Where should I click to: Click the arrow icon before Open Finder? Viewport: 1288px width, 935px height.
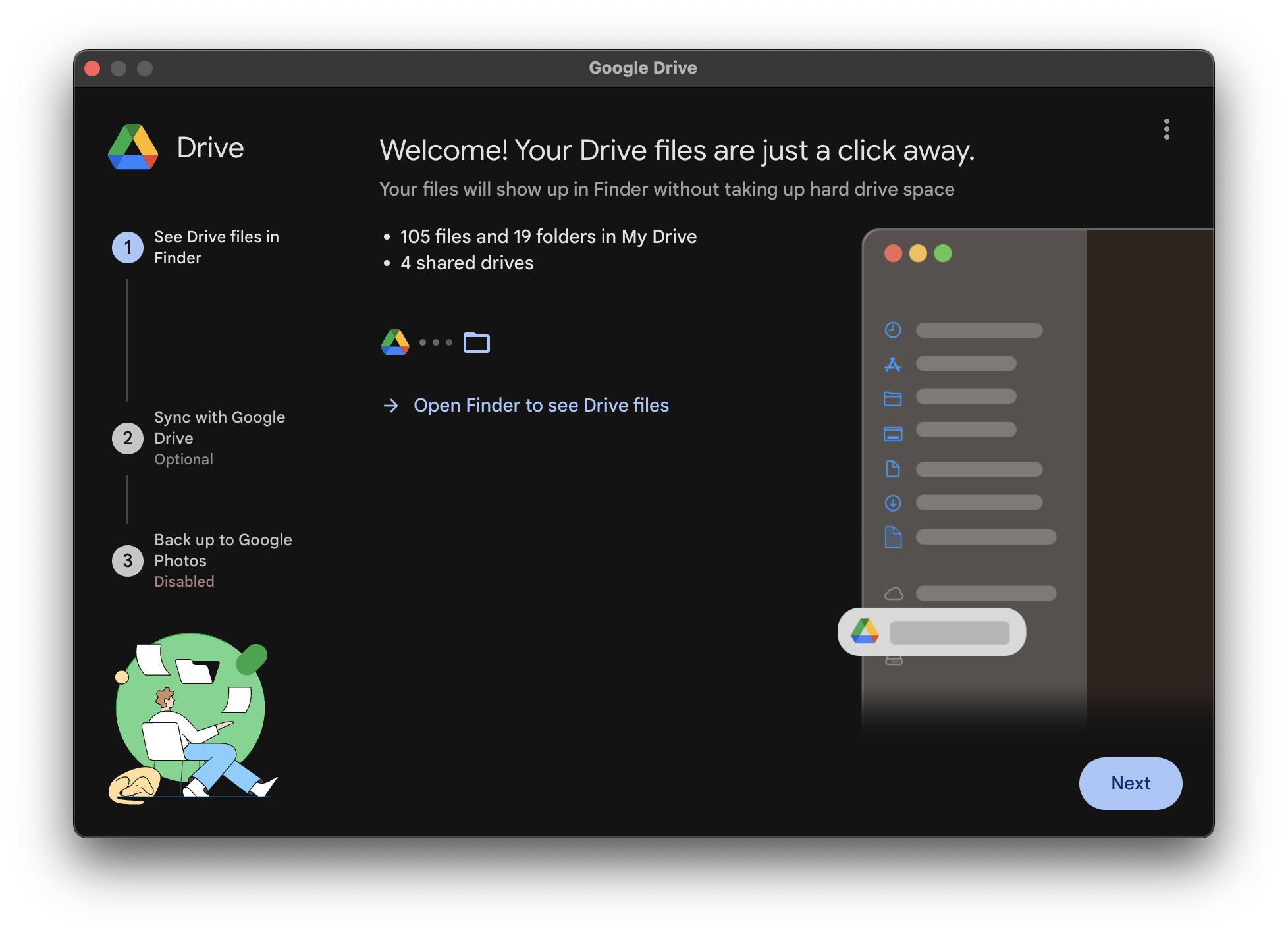click(x=391, y=406)
